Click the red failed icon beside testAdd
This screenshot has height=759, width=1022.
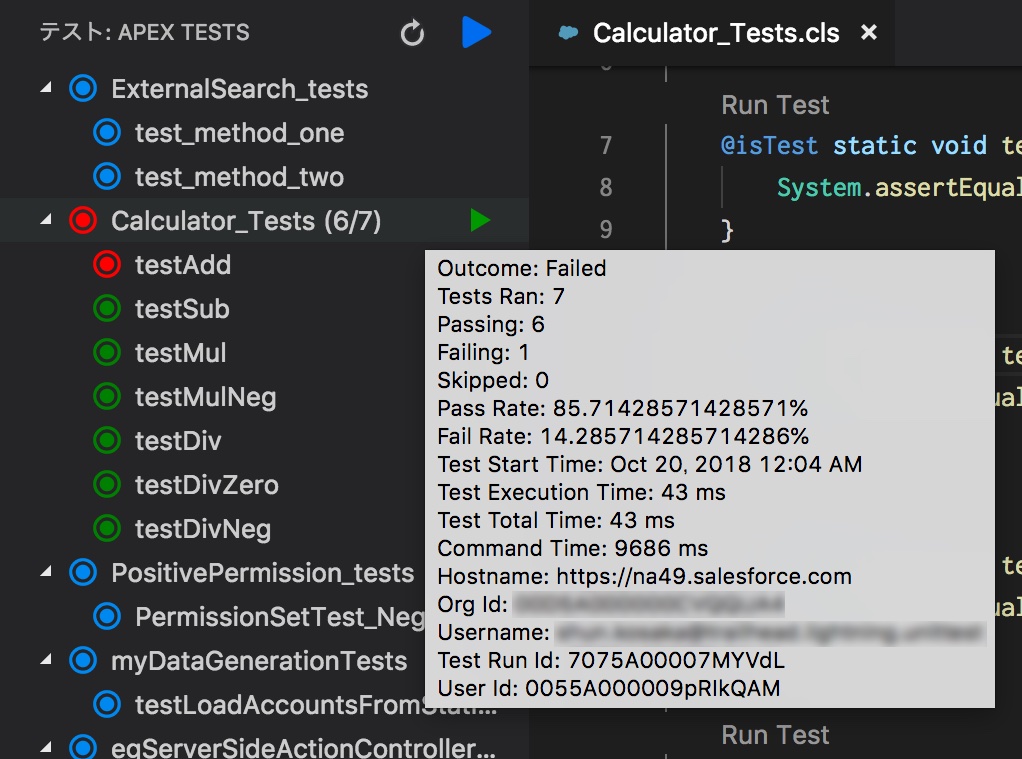tap(107, 265)
